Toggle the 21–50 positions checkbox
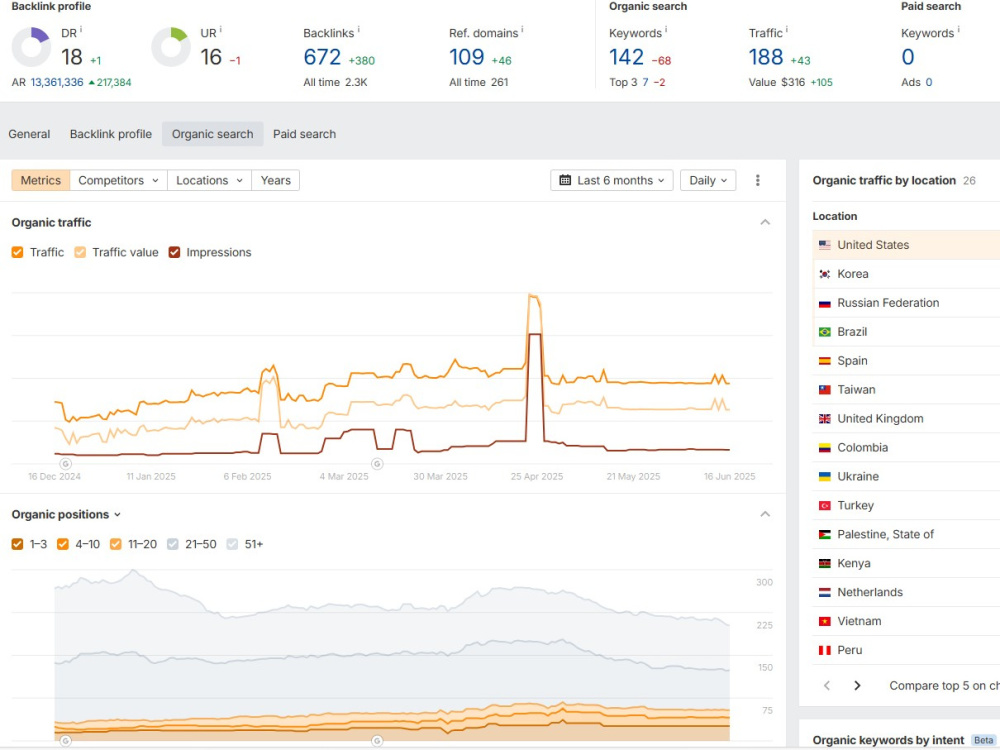 [x=173, y=544]
